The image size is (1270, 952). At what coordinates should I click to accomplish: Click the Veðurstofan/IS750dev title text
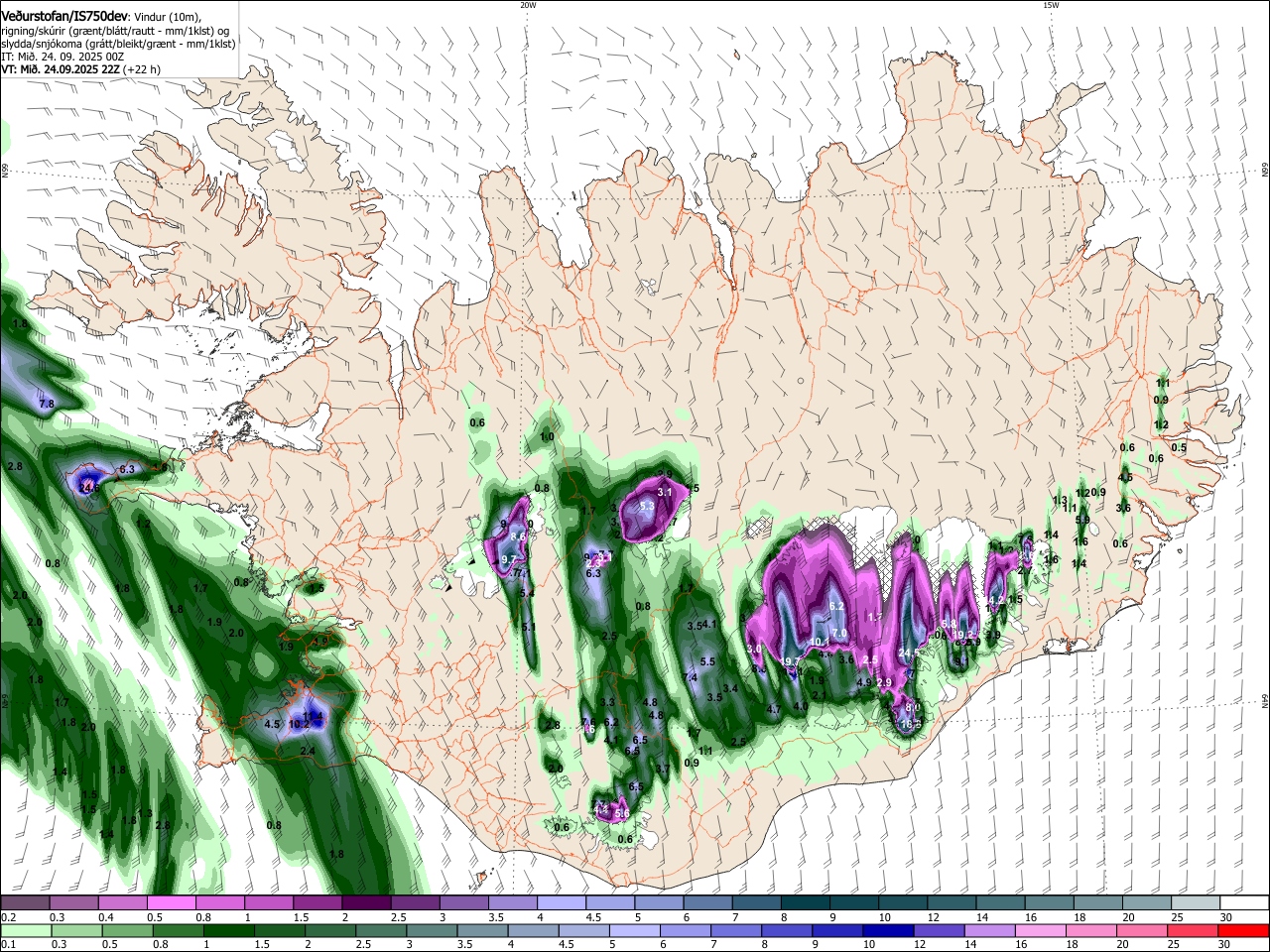63,16
